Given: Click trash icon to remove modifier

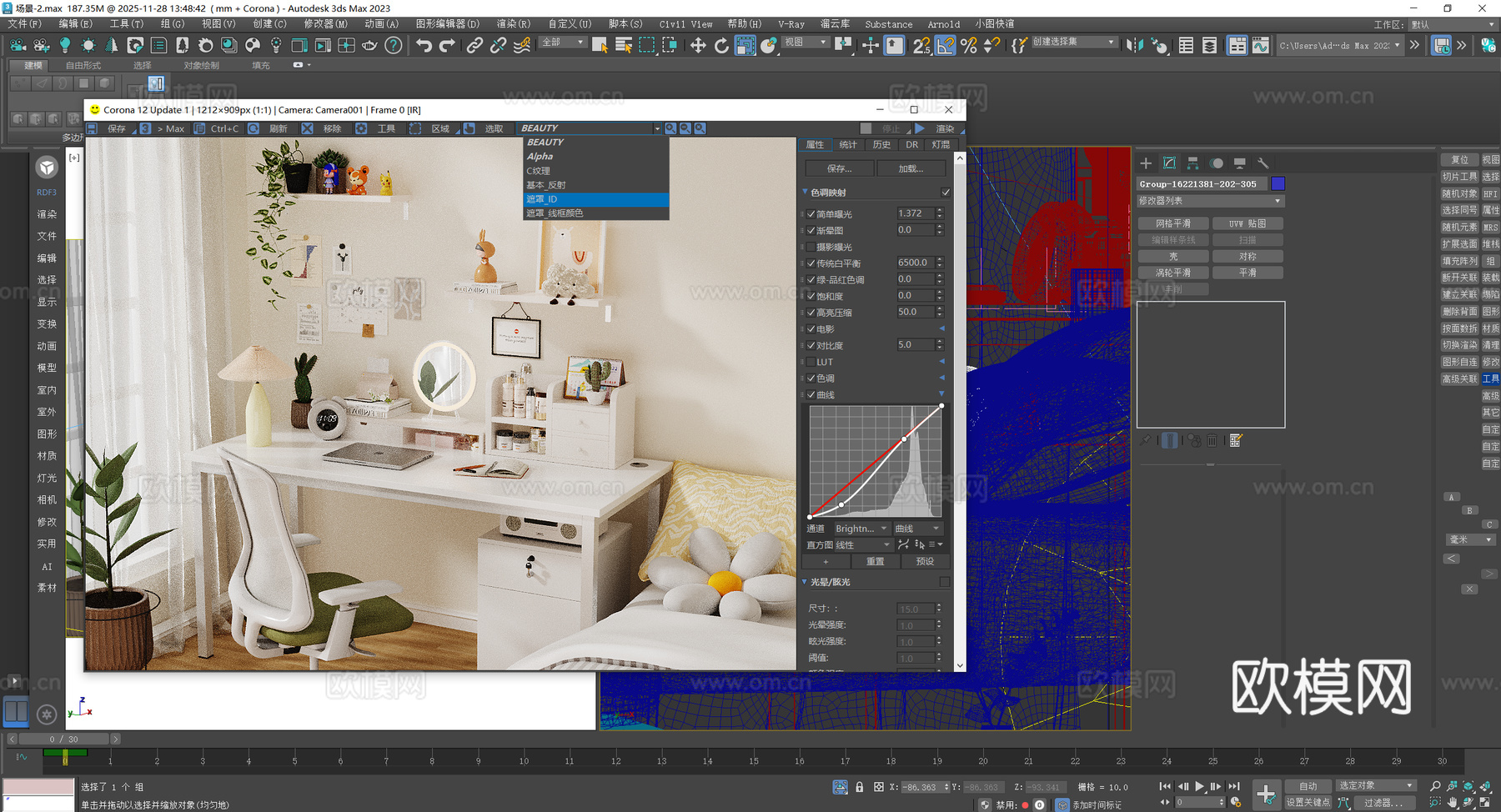Looking at the screenshot, I should [x=1212, y=440].
